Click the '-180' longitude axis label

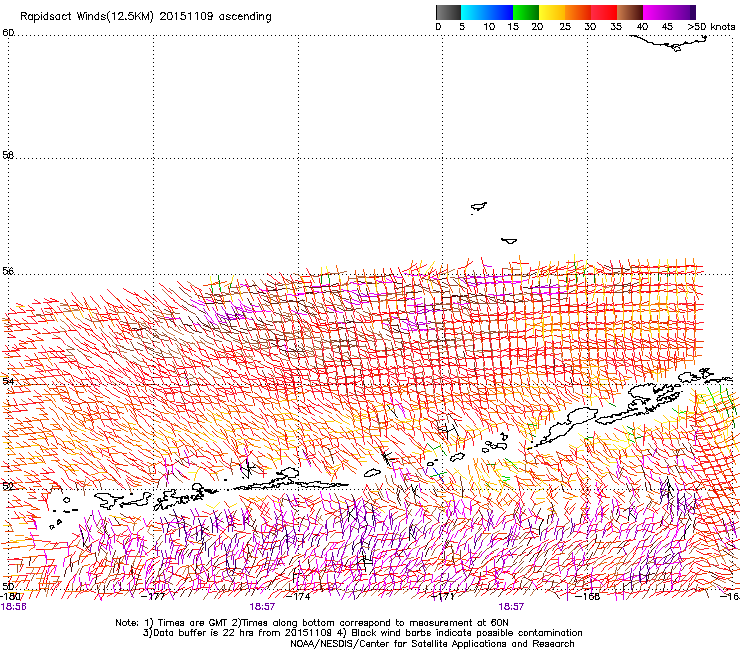[x=9, y=596]
